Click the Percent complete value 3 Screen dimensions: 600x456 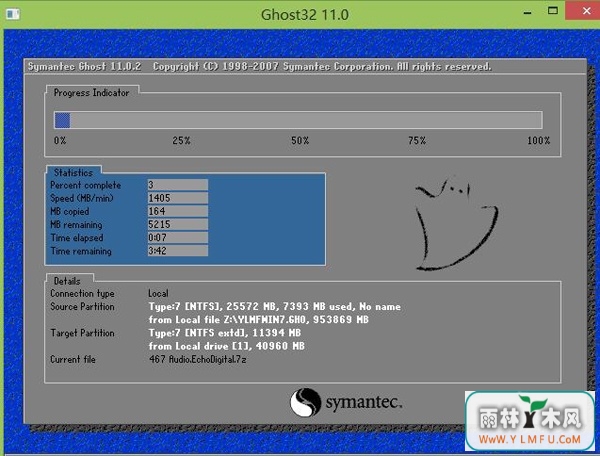click(x=178, y=185)
